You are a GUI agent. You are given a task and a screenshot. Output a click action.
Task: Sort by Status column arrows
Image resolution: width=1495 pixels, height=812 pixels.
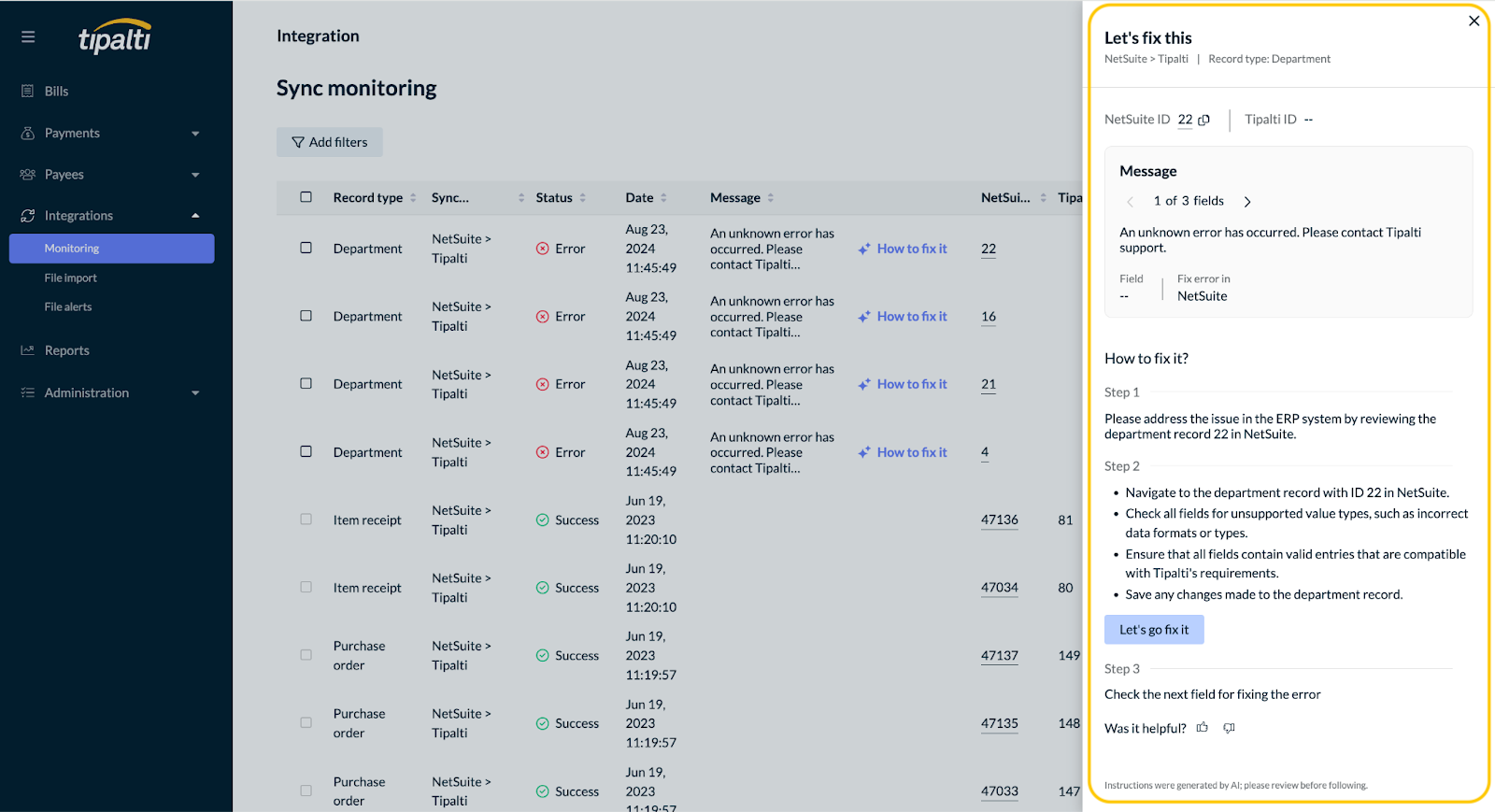(582, 197)
